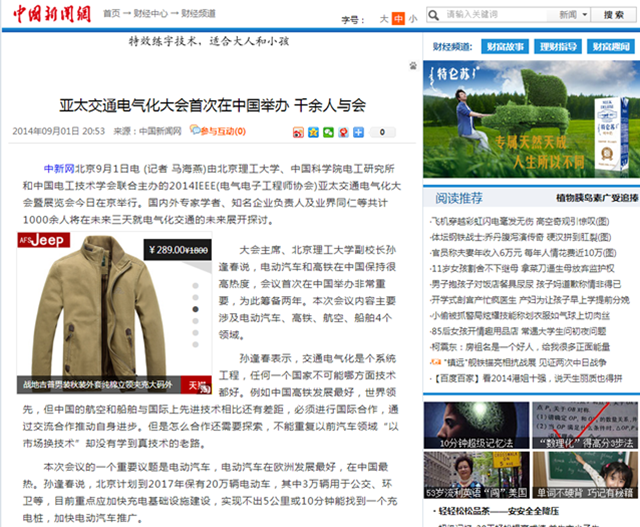
Task: Click the speech bubble participate-interact icon
Action: coord(193,131)
